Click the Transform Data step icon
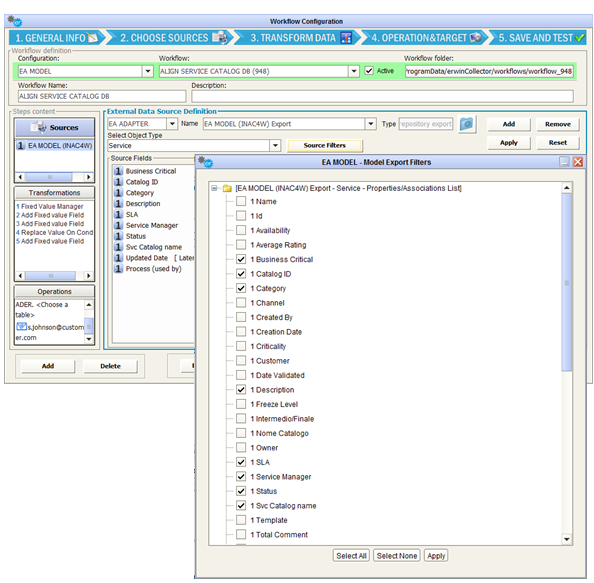The width and height of the screenshot is (594, 583). point(346,38)
